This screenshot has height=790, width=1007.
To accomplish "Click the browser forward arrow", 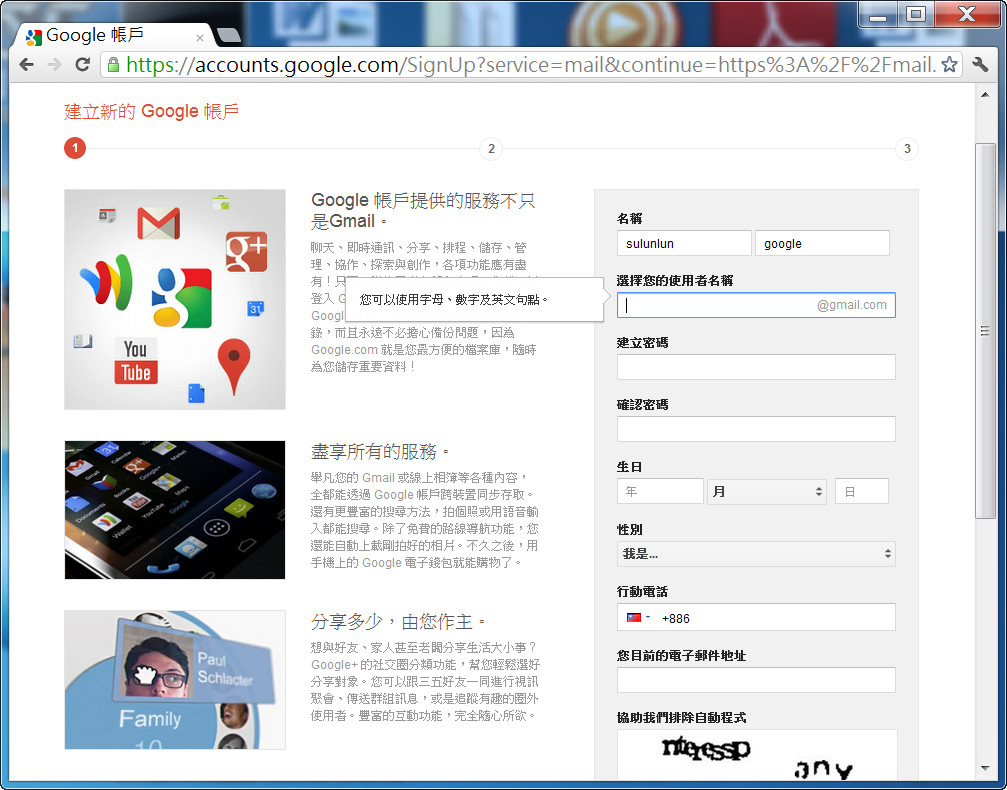I will (55, 64).
